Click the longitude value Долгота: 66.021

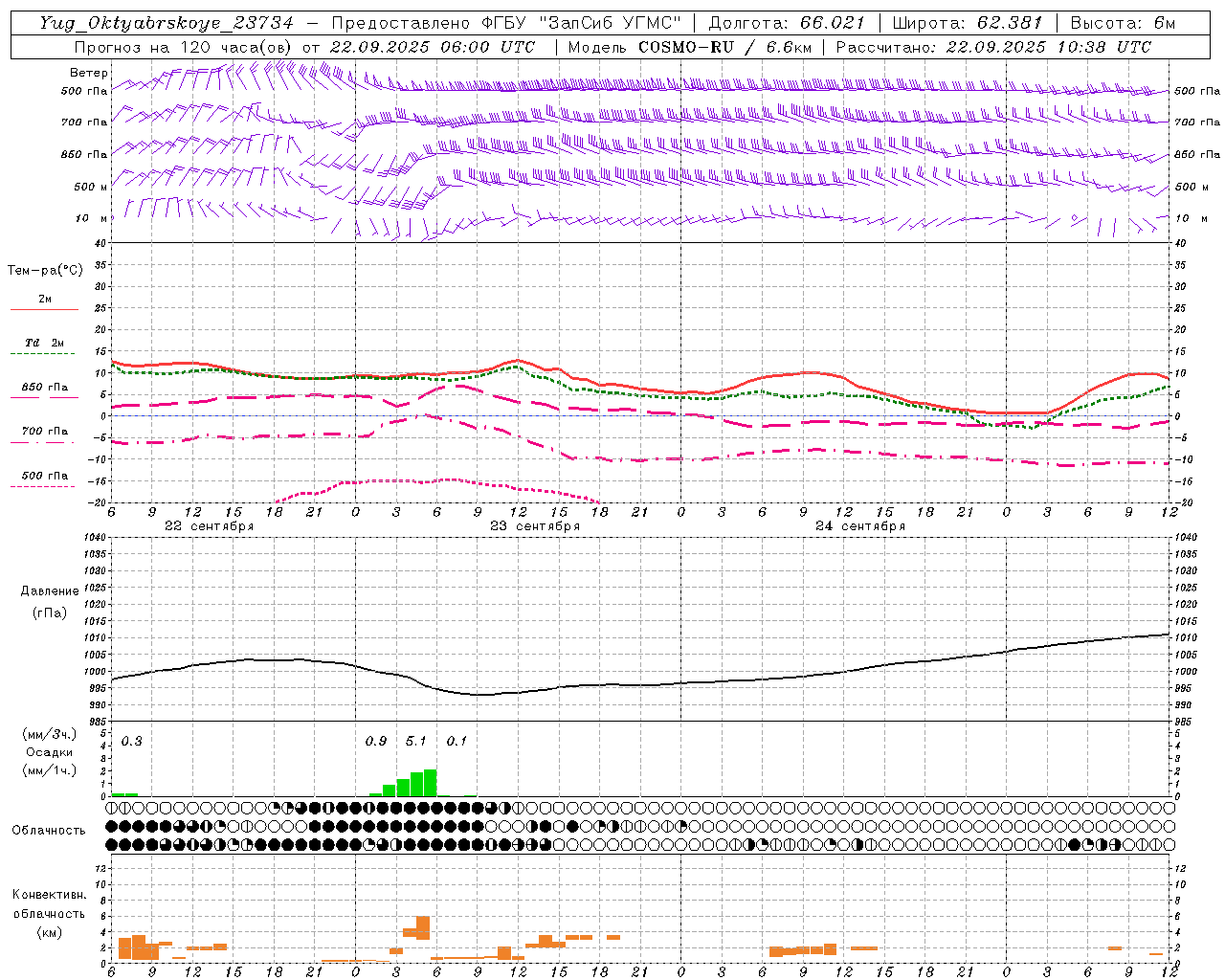pos(787,23)
